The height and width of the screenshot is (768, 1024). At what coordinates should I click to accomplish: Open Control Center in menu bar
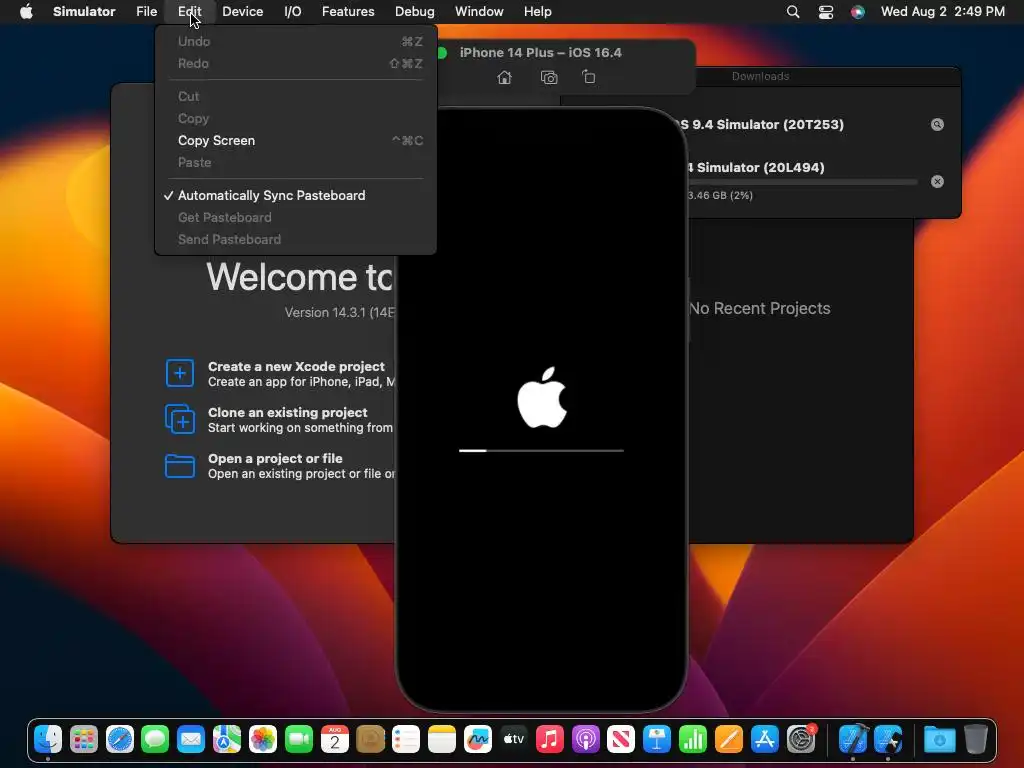click(x=825, y=12)
